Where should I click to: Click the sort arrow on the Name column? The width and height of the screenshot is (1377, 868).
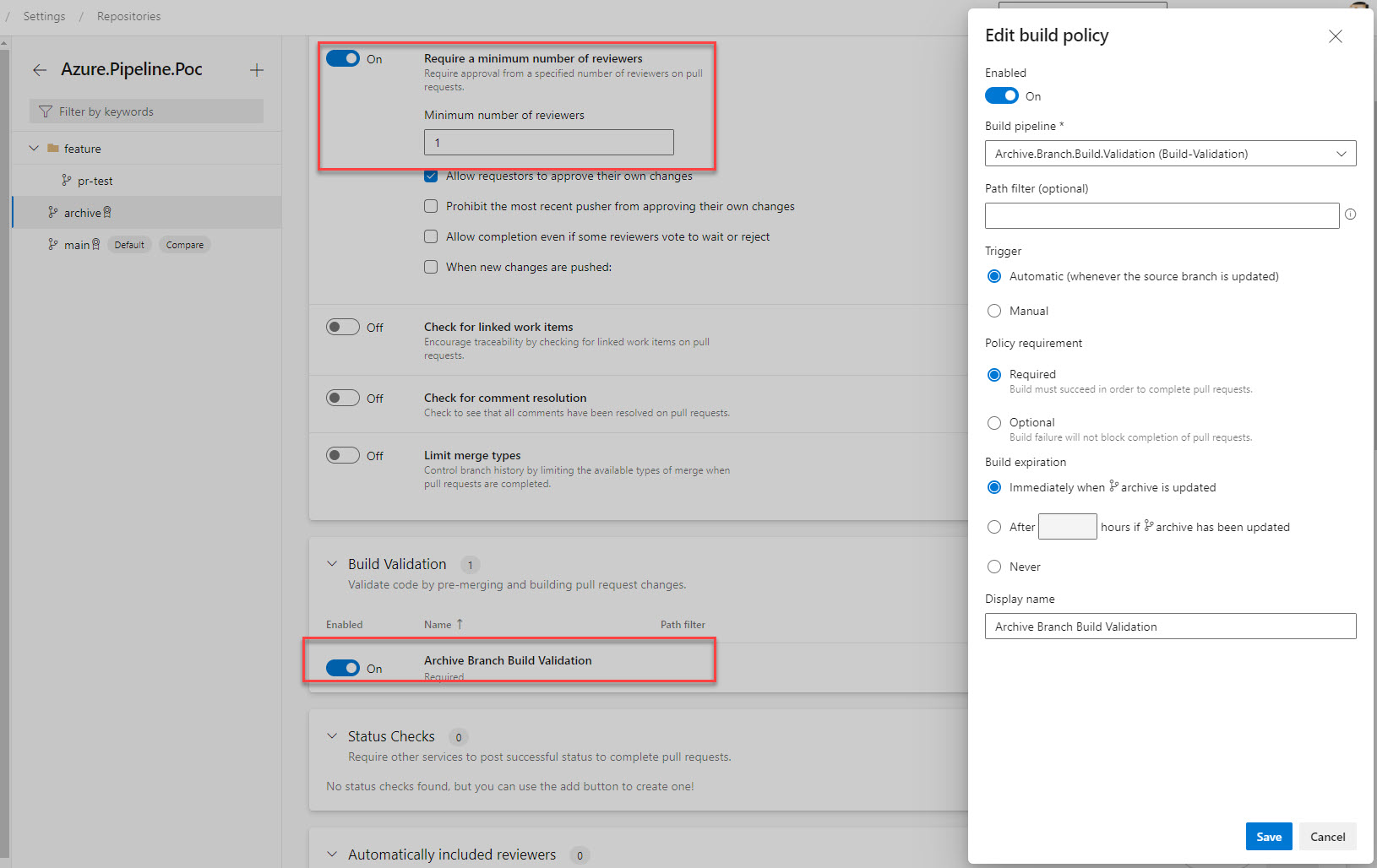coord(460,623)
